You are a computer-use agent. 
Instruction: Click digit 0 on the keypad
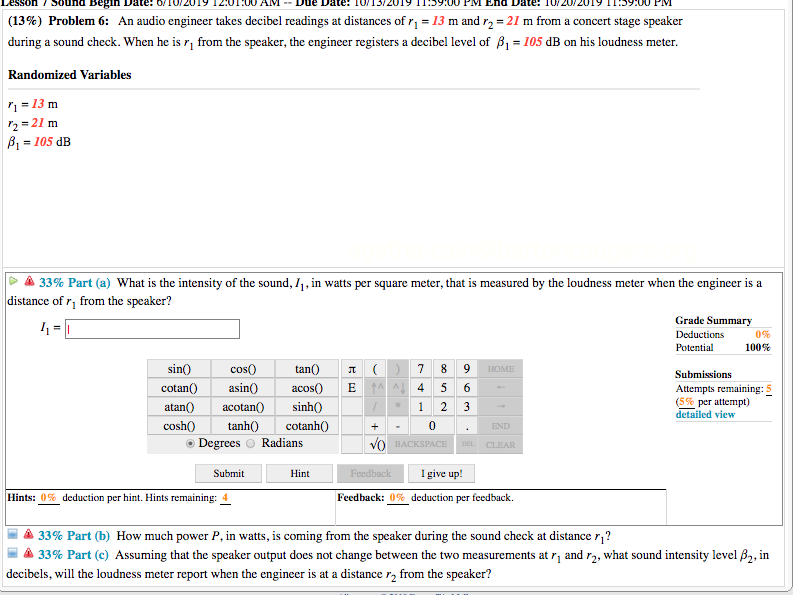(432, 426)
